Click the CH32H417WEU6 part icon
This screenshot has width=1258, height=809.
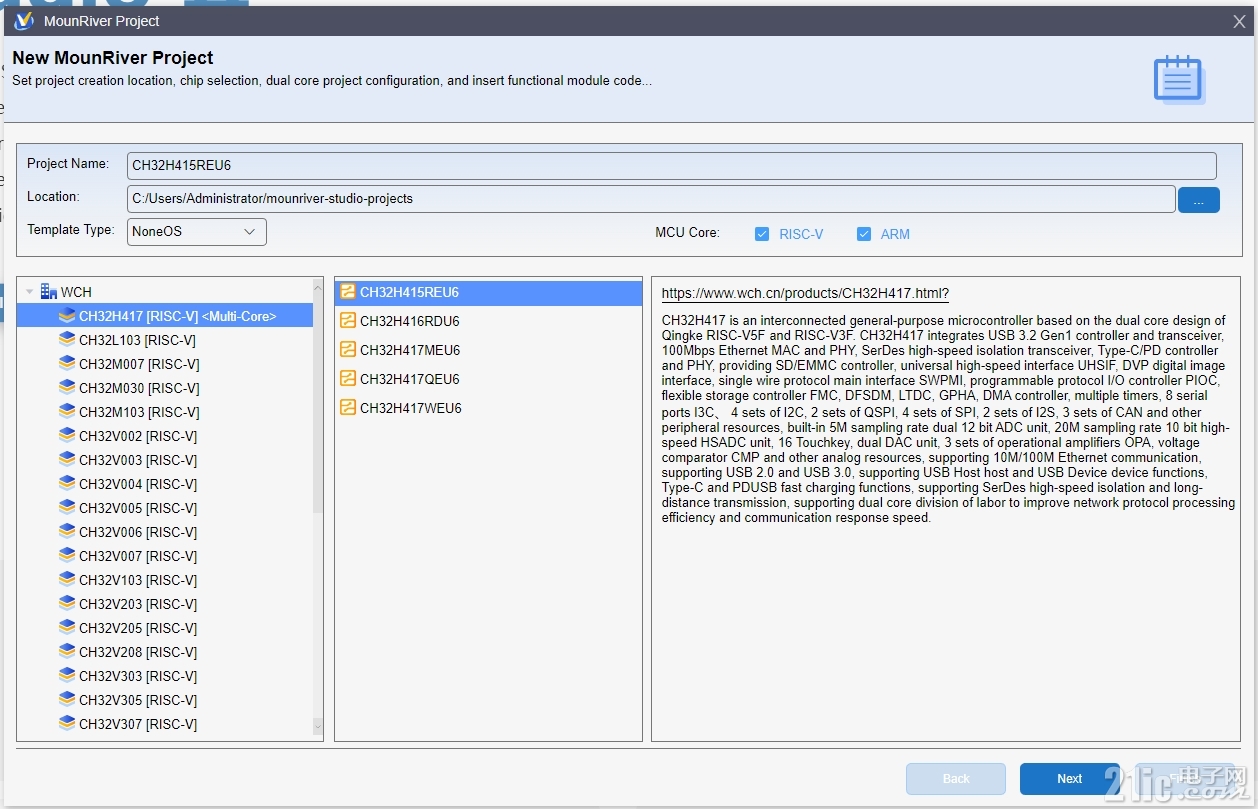point(348,408)
